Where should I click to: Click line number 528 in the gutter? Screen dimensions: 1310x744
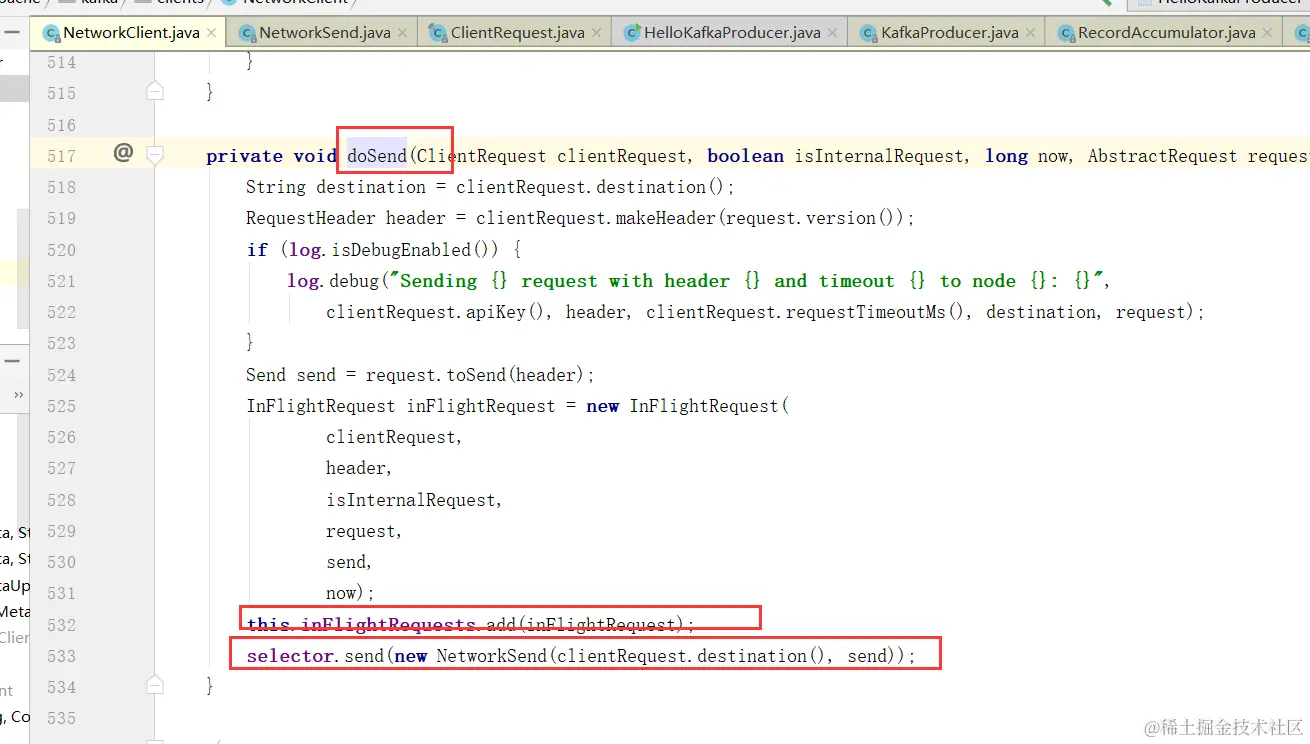coord(61,500)
